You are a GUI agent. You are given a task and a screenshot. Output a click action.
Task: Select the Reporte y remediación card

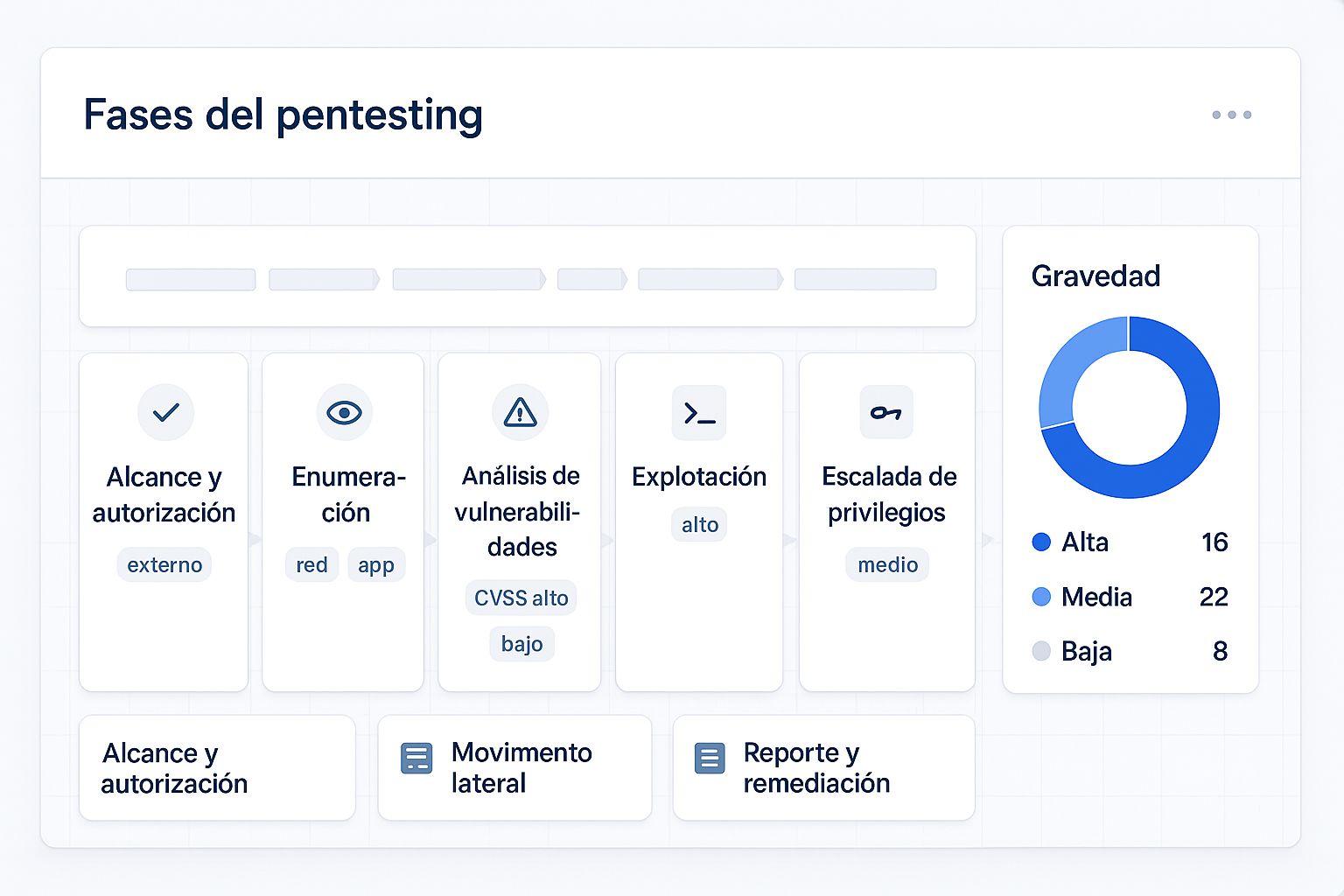click(822, 767)
